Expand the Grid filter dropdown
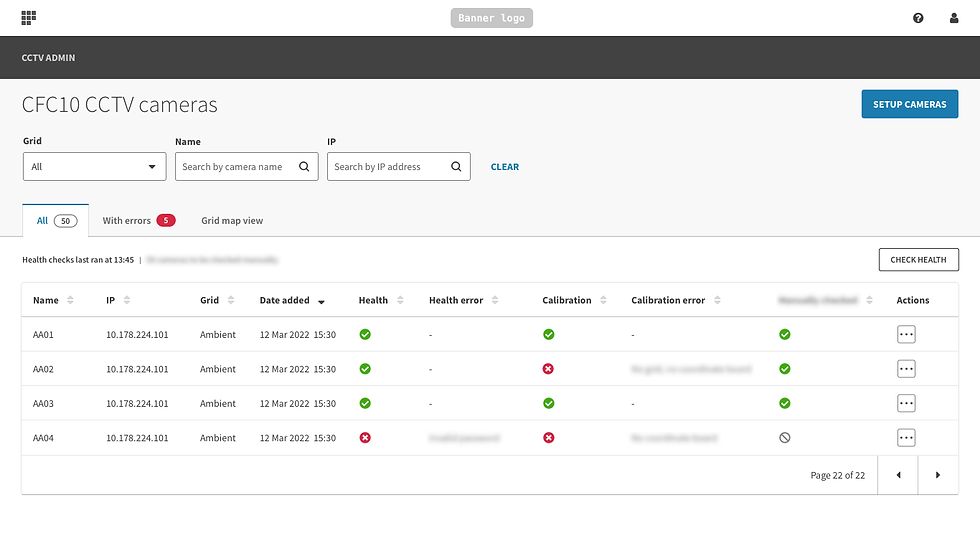 (94, 167)
